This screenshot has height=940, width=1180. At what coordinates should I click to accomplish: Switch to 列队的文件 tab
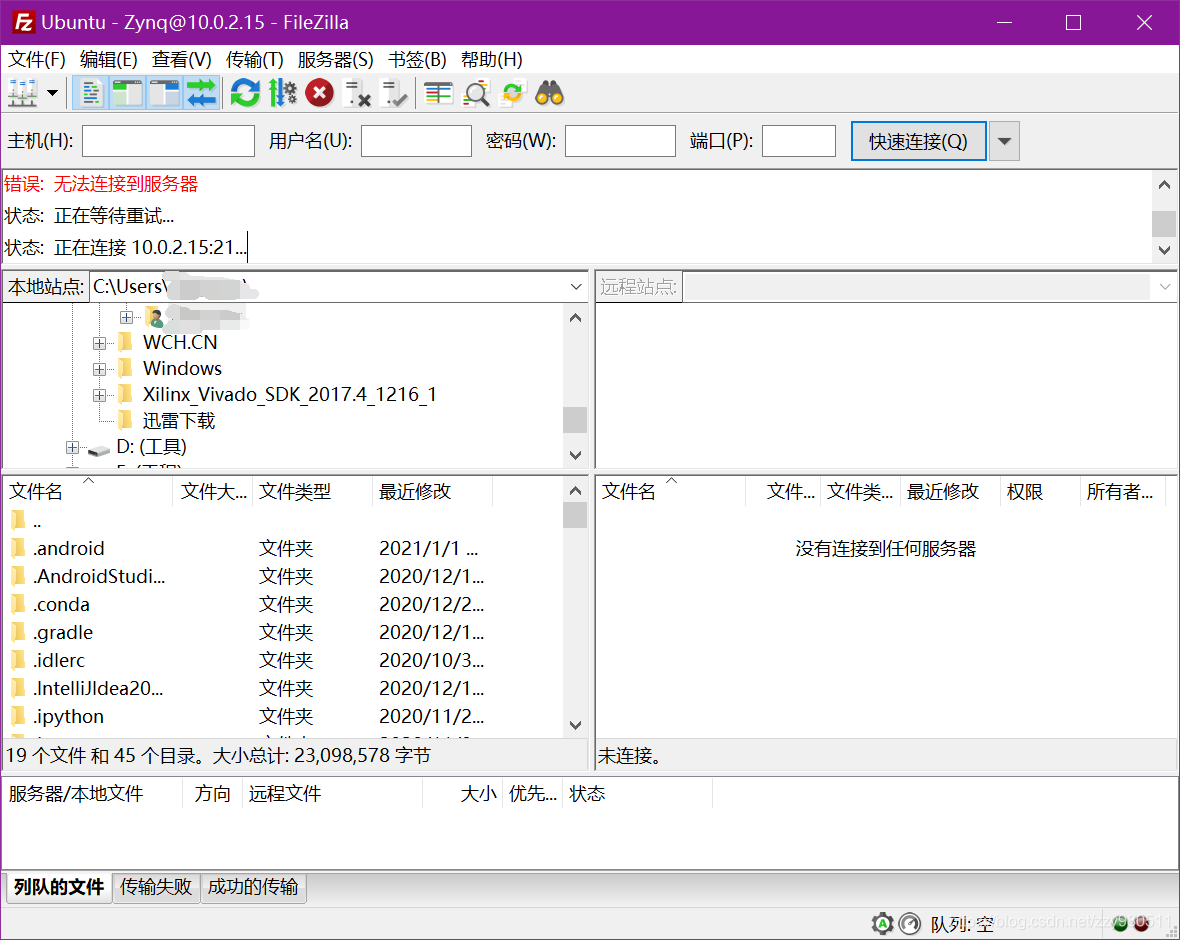(x=59, y=887)
